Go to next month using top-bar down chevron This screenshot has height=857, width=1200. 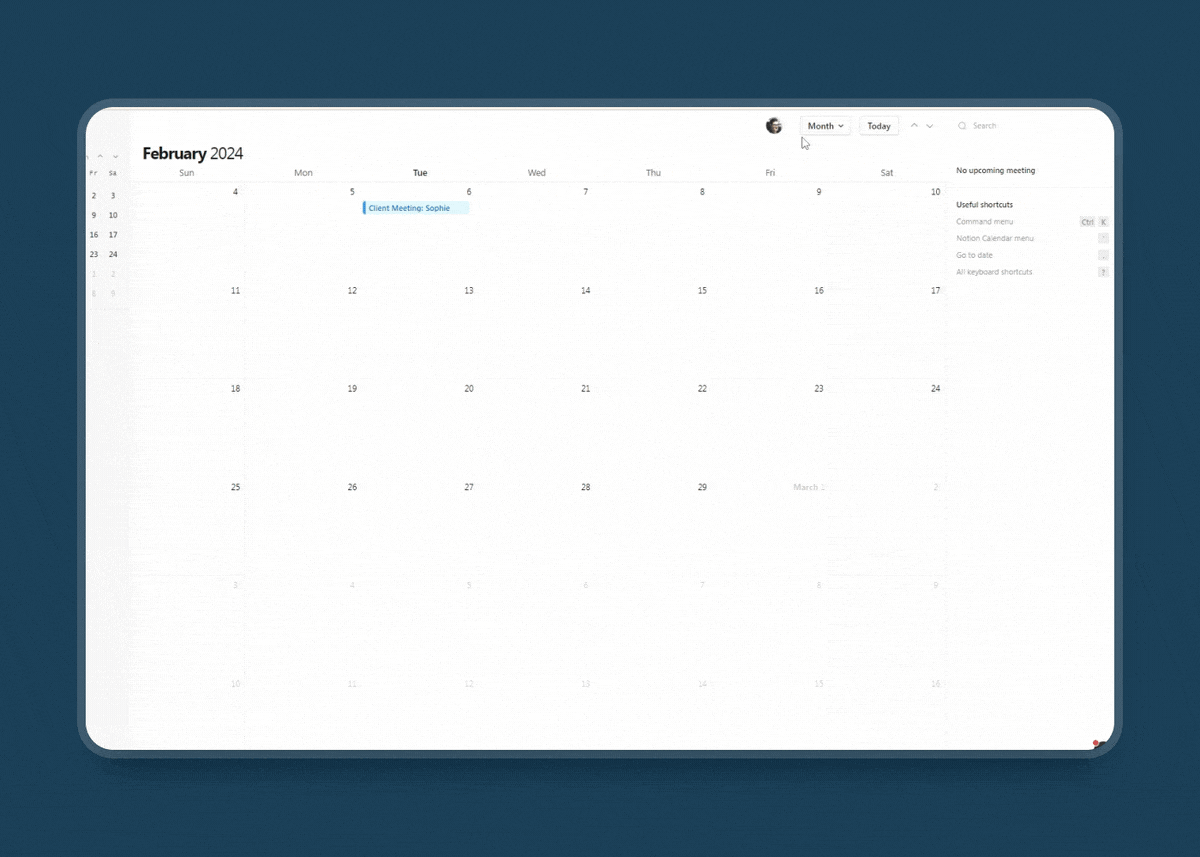coord(930,126)
